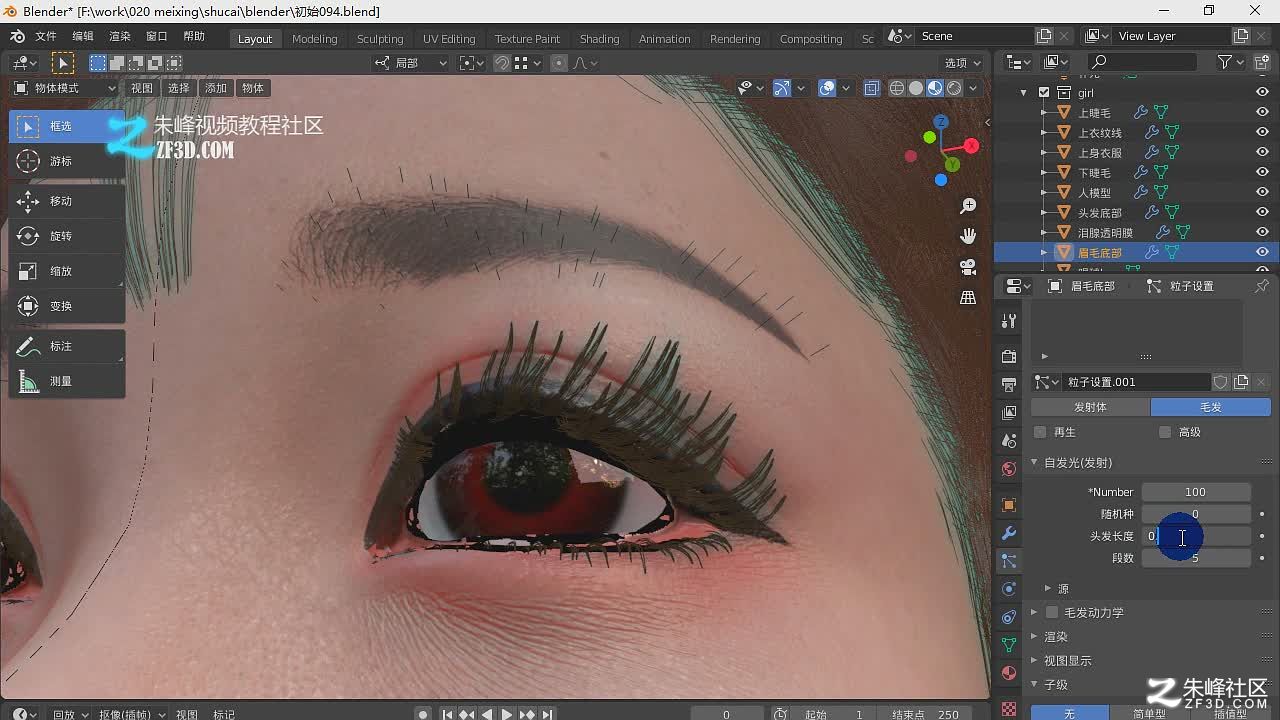Open the Object Data green triangle tab
1280x720 pixels.
(1009, 645)
